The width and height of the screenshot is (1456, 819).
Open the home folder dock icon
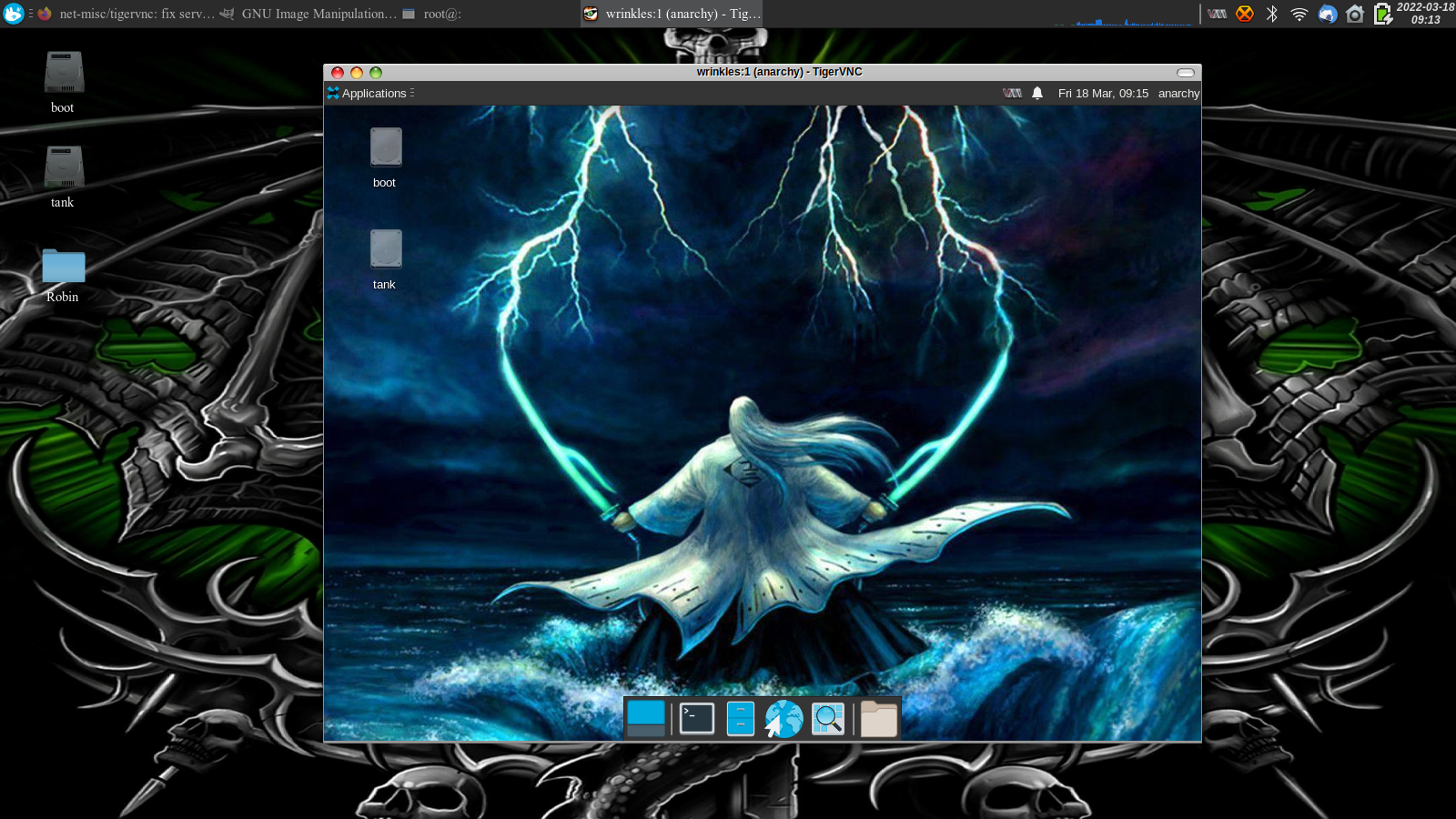coord(879,718)
